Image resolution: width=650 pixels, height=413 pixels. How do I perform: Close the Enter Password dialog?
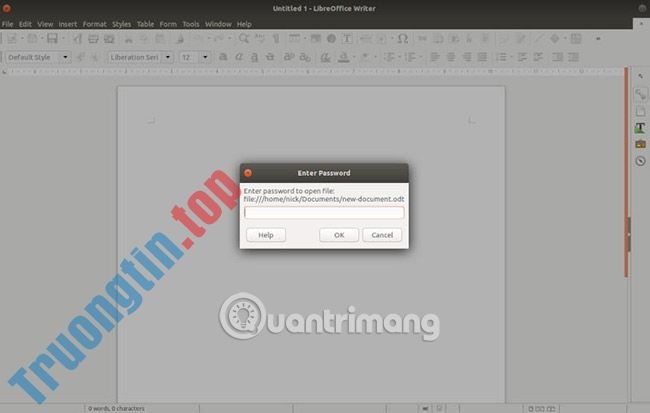(248, 173)
